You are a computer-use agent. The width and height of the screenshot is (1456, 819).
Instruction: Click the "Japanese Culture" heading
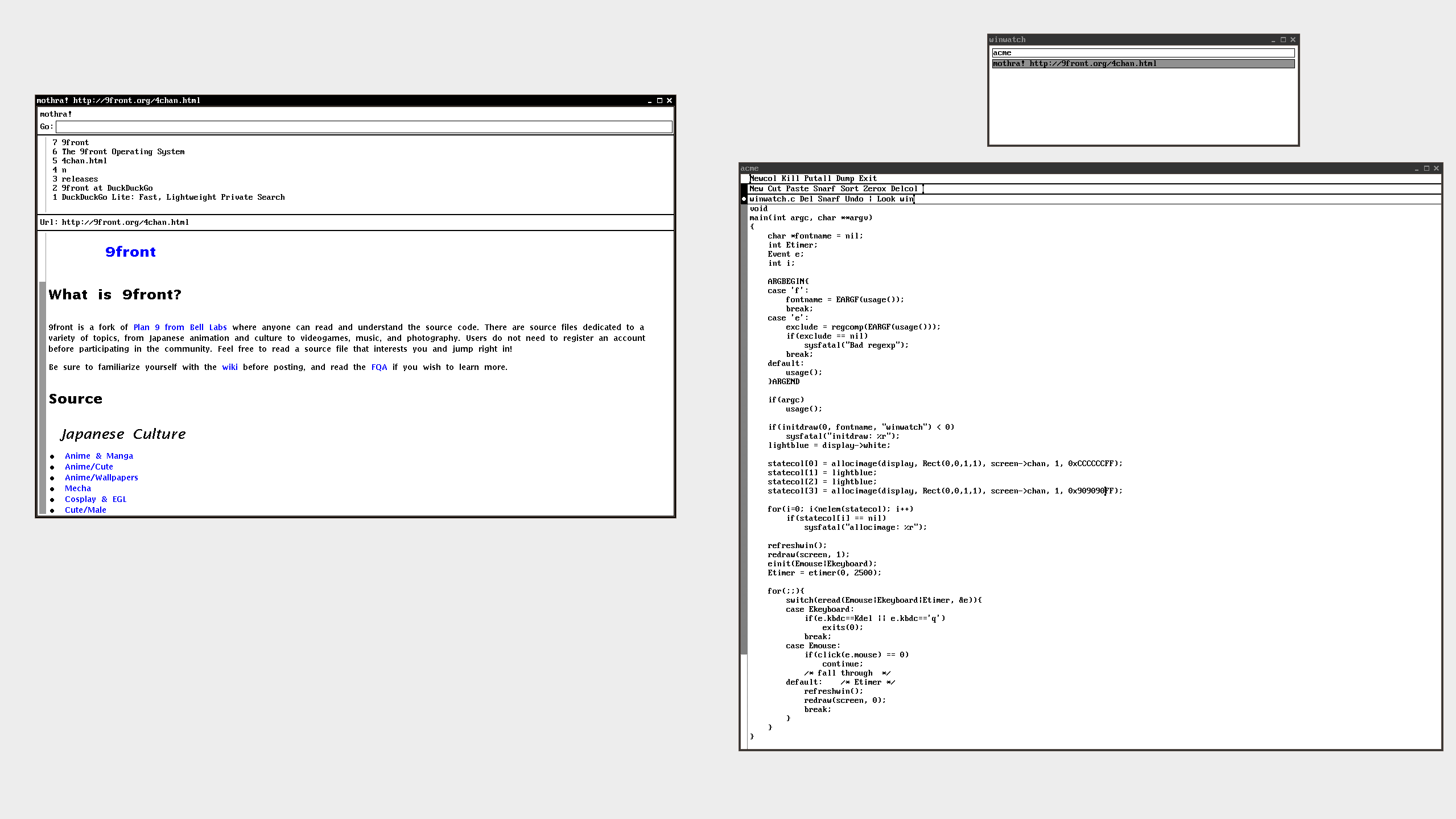pyautogui.click(x=123, y=434)
